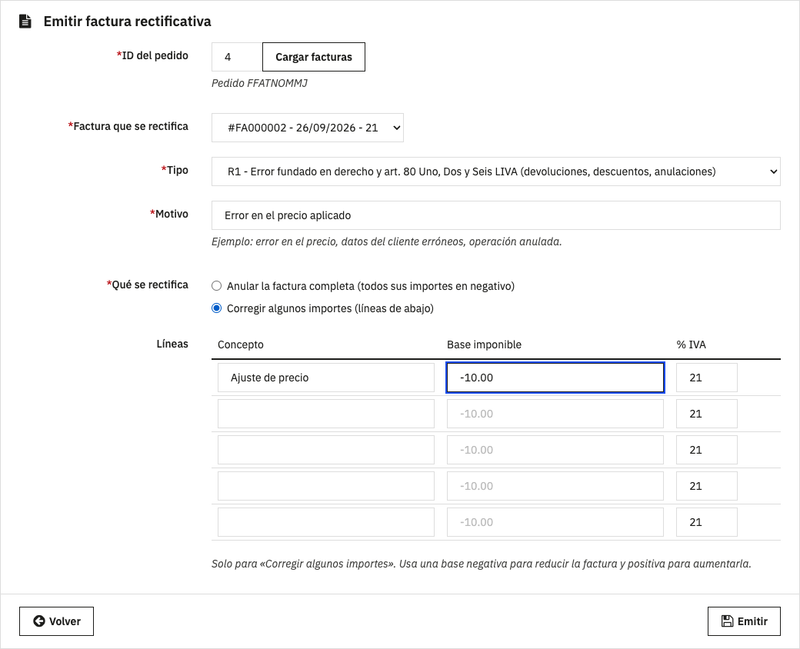The height and width of the screenshot is (649, 800).
Task: Click the fourth line's empty Concepto field
Action: click(326, 486)
